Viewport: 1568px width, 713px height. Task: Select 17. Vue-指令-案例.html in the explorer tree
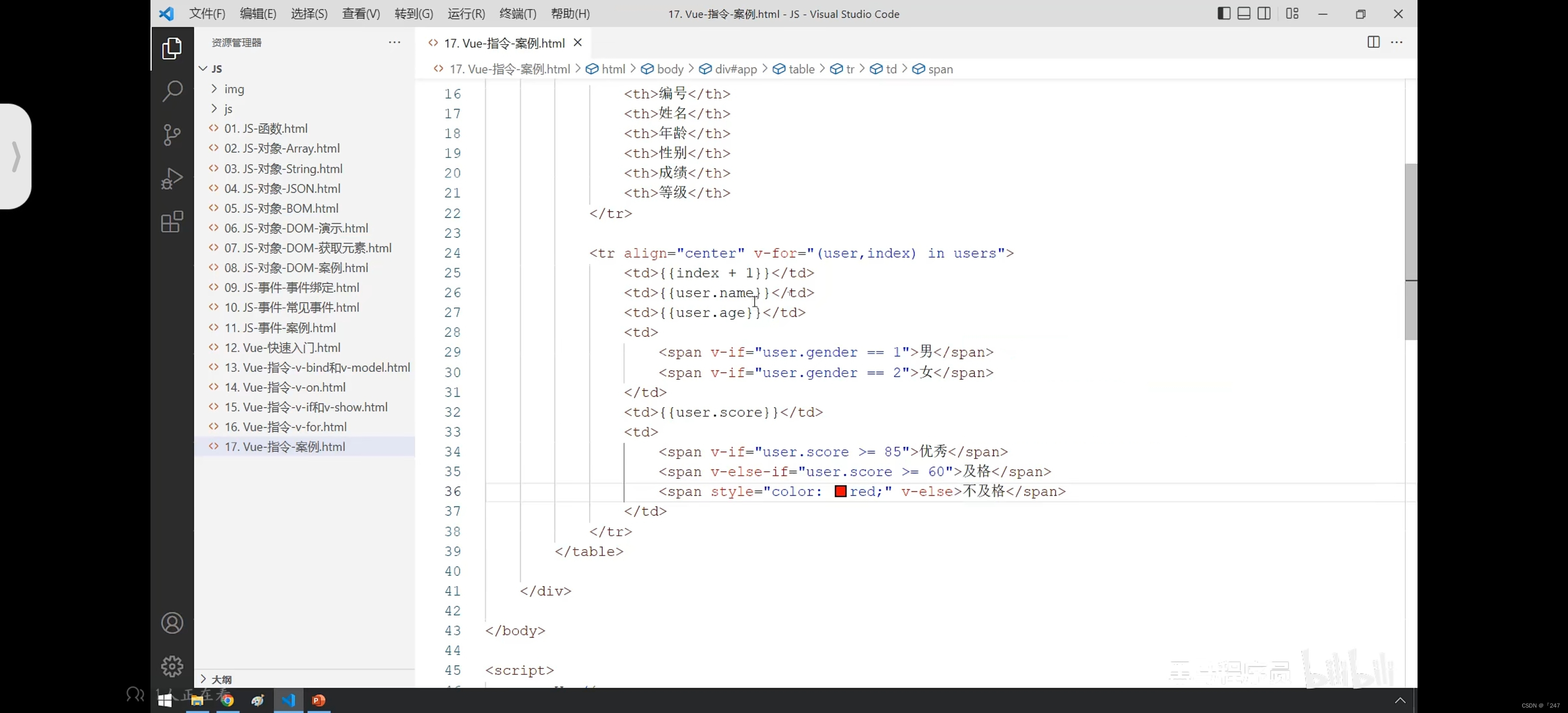pyautogui.click(x=304, y=446)
